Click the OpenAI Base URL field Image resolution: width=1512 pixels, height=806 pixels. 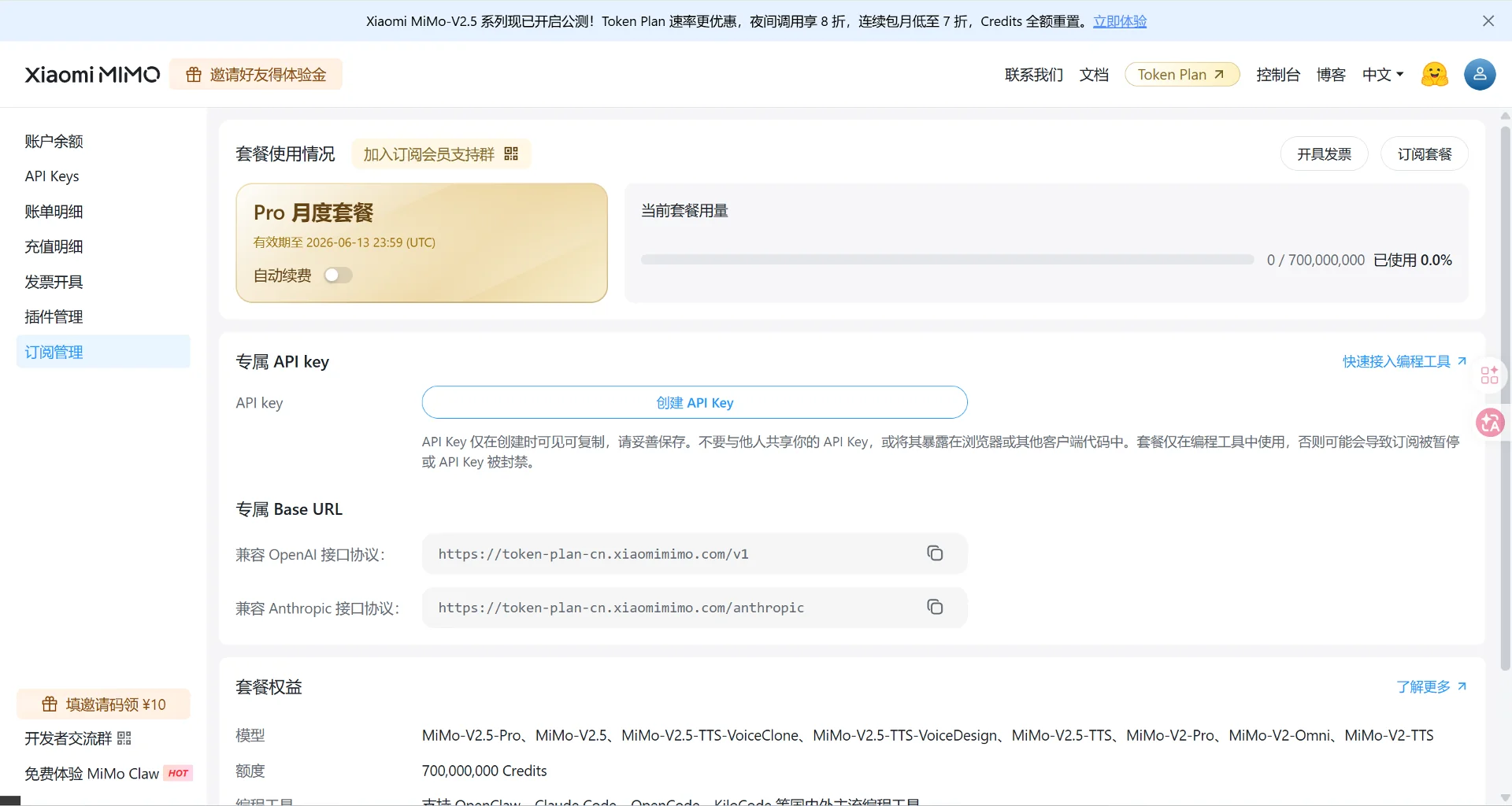[x=695, y=553]
